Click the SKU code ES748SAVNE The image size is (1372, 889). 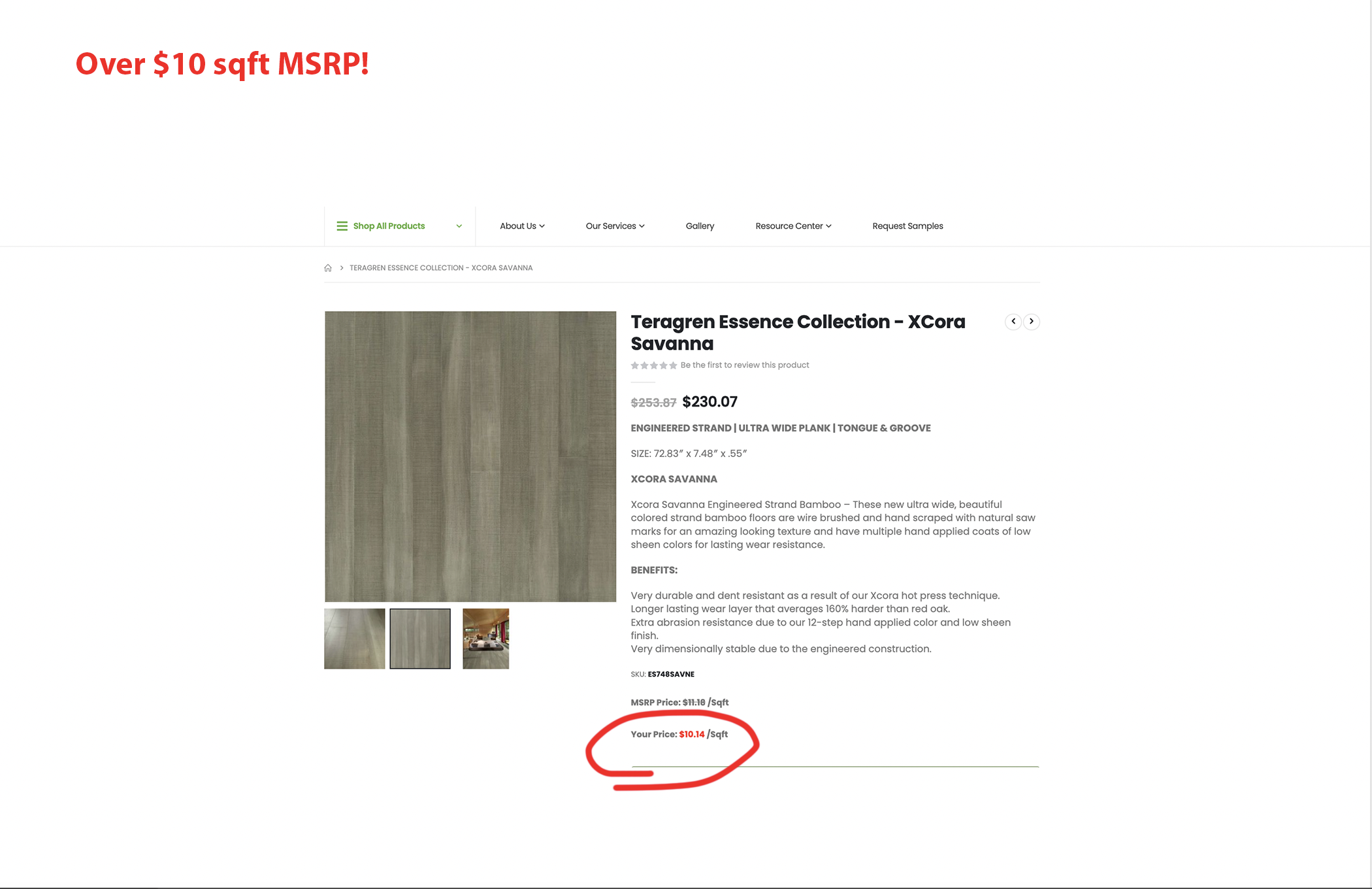(671, 675)
